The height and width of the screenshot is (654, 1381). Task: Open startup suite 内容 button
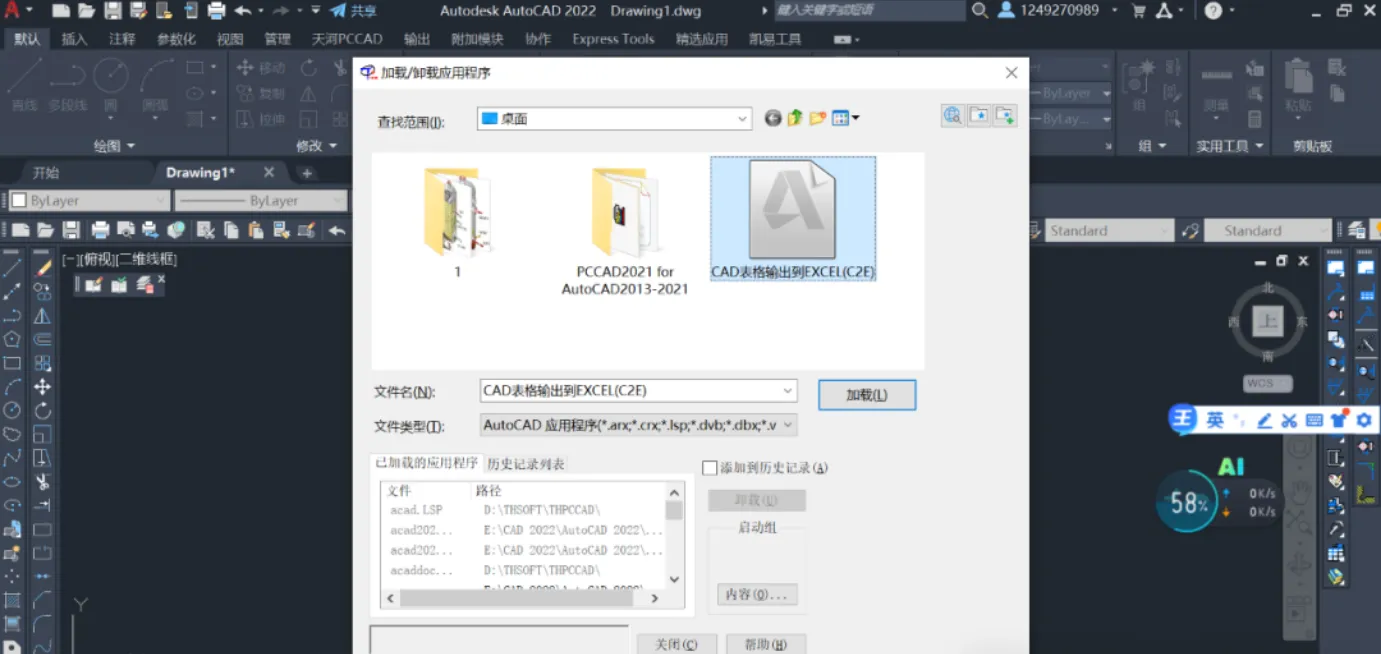pyautogui.click(x=757, y=594)
